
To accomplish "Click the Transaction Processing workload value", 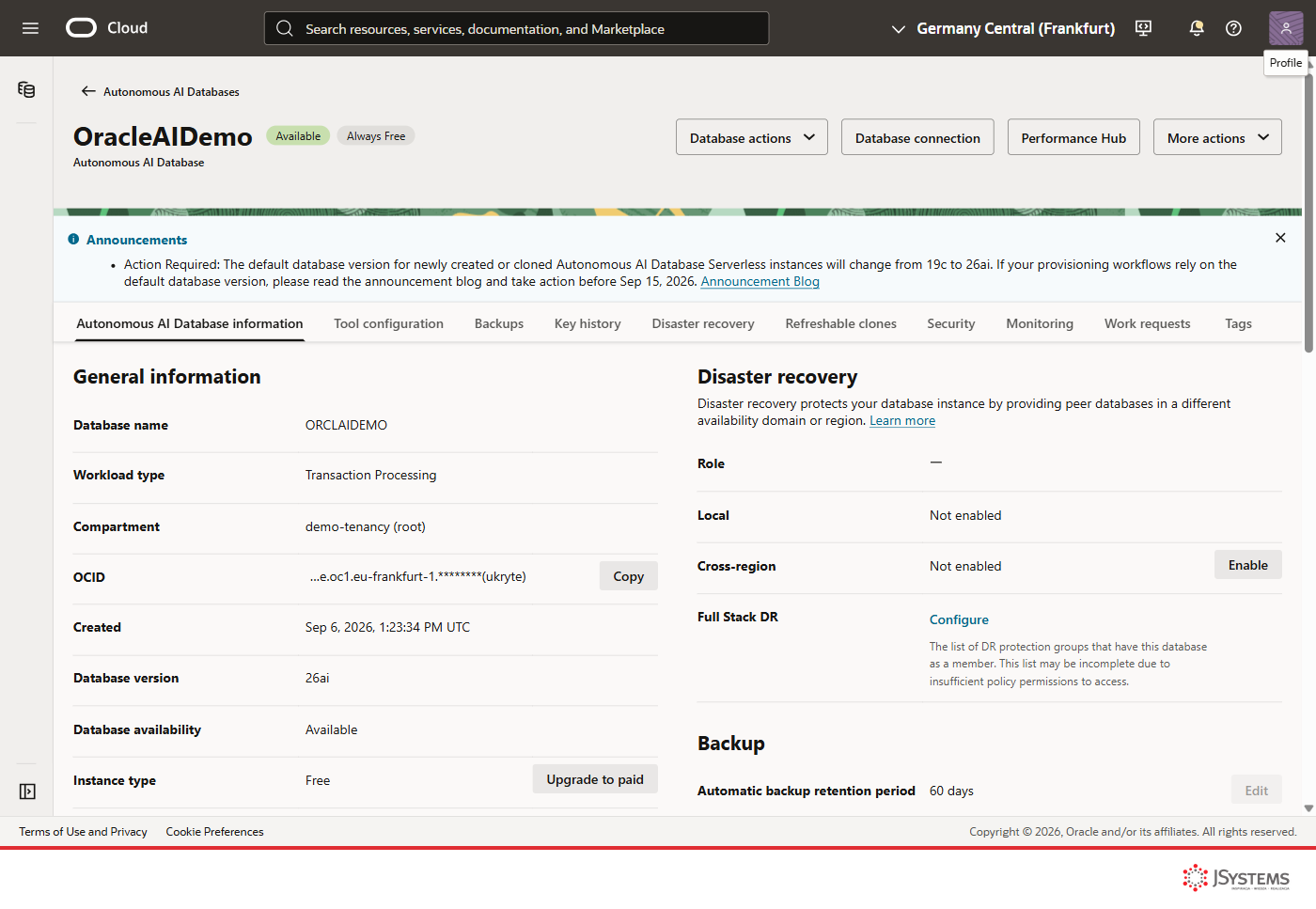I will (370, 475).
